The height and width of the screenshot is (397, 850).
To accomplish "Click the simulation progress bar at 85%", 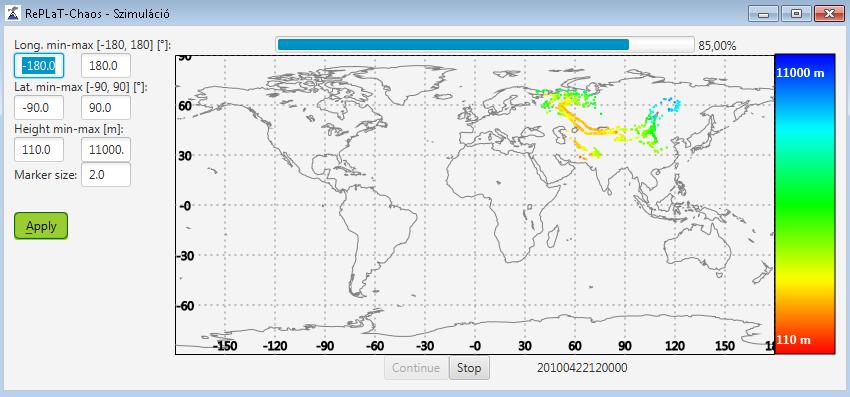I will 485,44.
